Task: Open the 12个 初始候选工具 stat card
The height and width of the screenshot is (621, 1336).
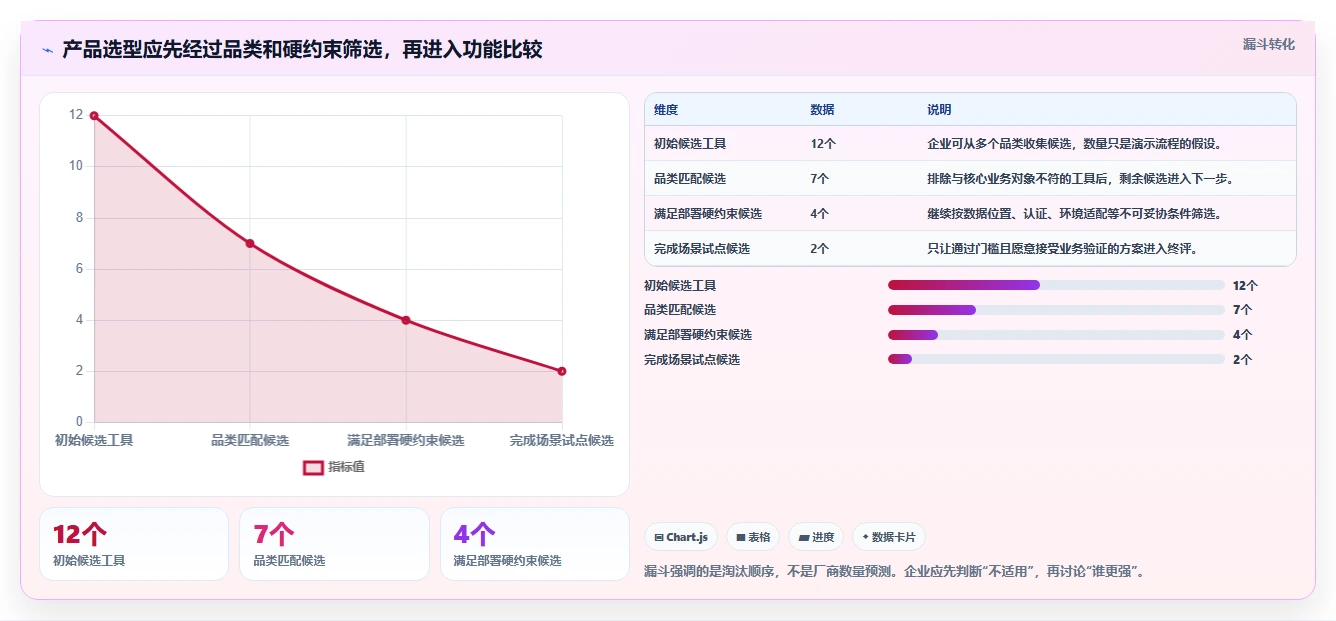Action: pyautogui.click(x=134, y=544)
